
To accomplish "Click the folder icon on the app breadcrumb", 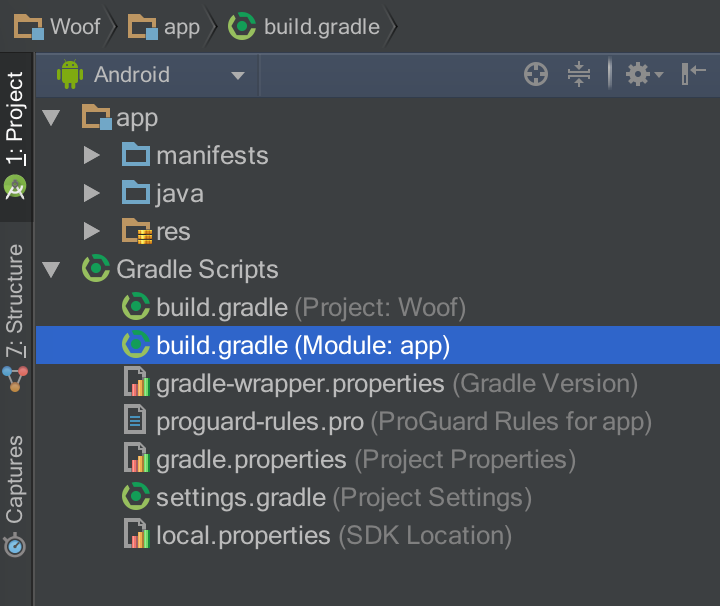I will click(143, 27).
